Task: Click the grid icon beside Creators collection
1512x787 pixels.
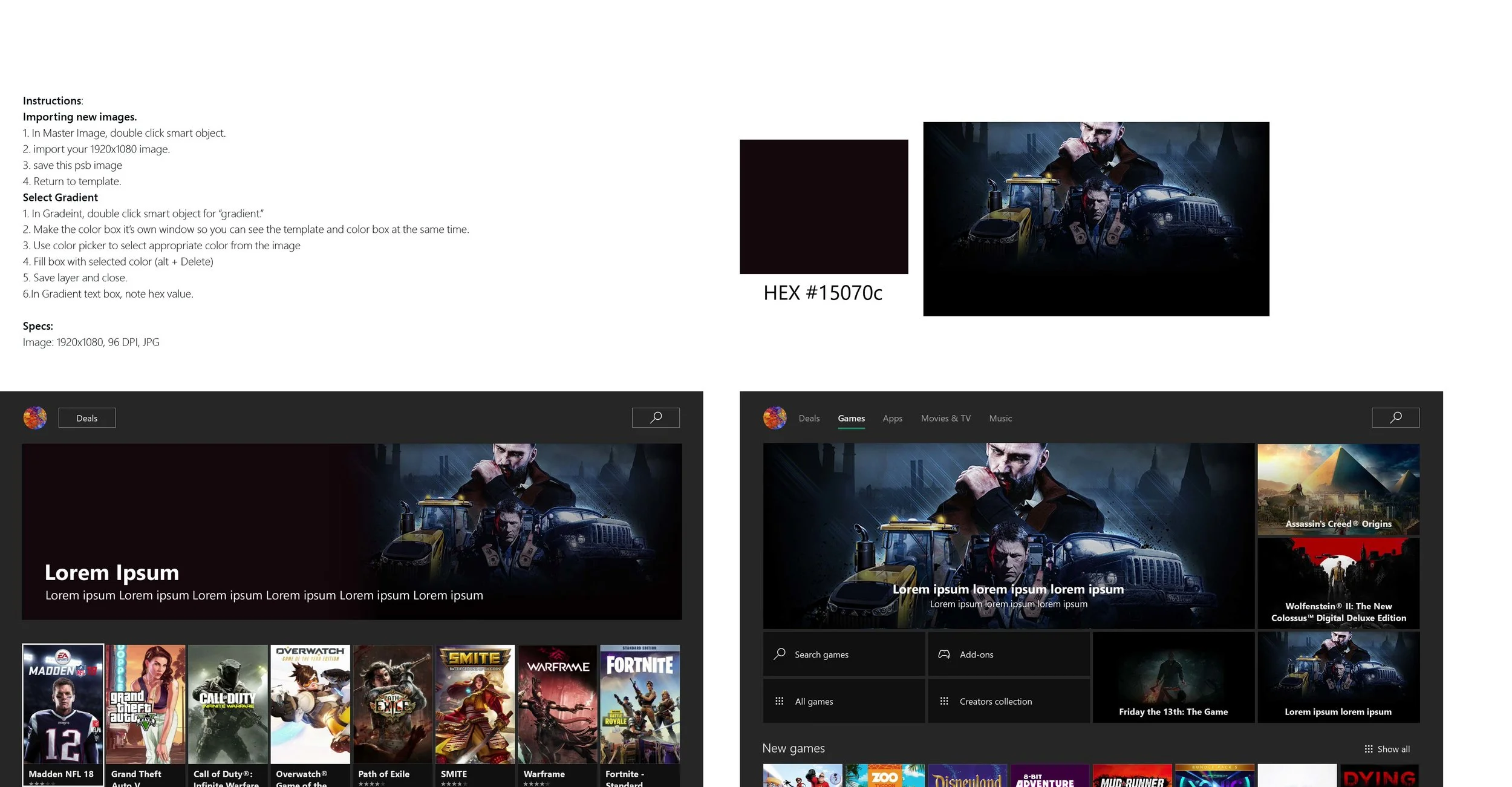Action: pos(944,701)
